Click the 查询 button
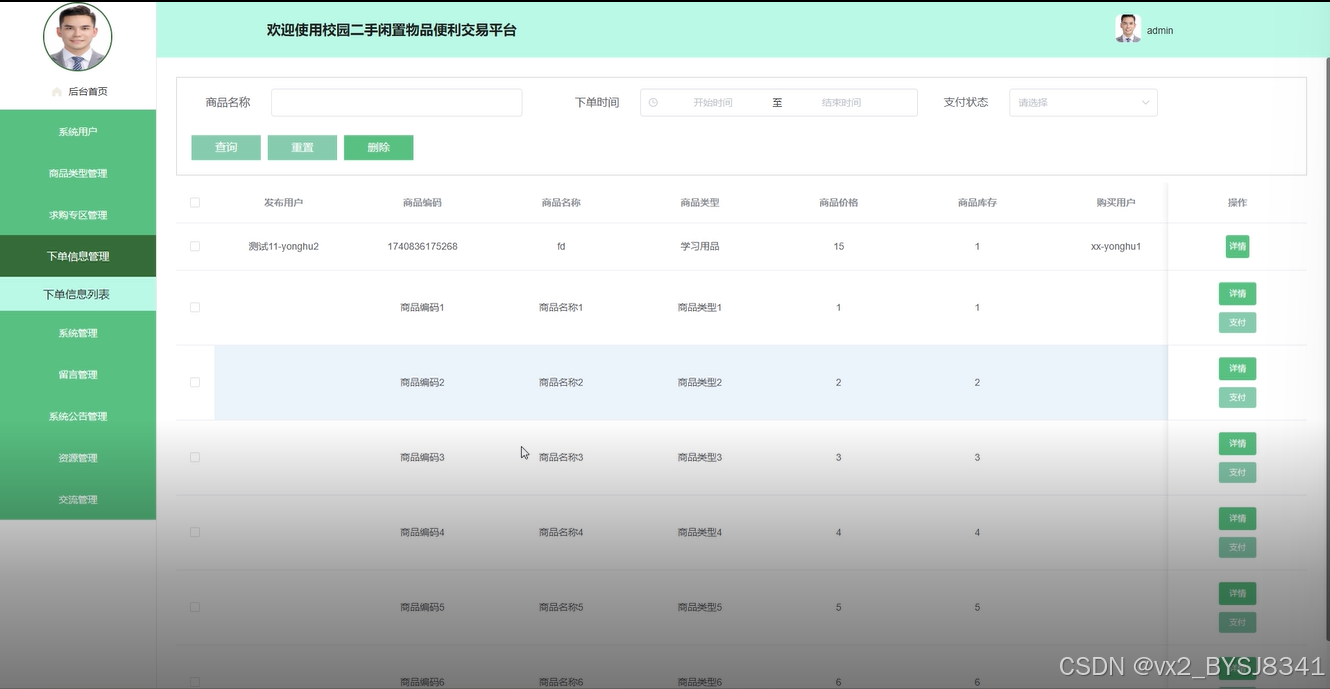Screen dimensions: 1330x689 point(226,147)
